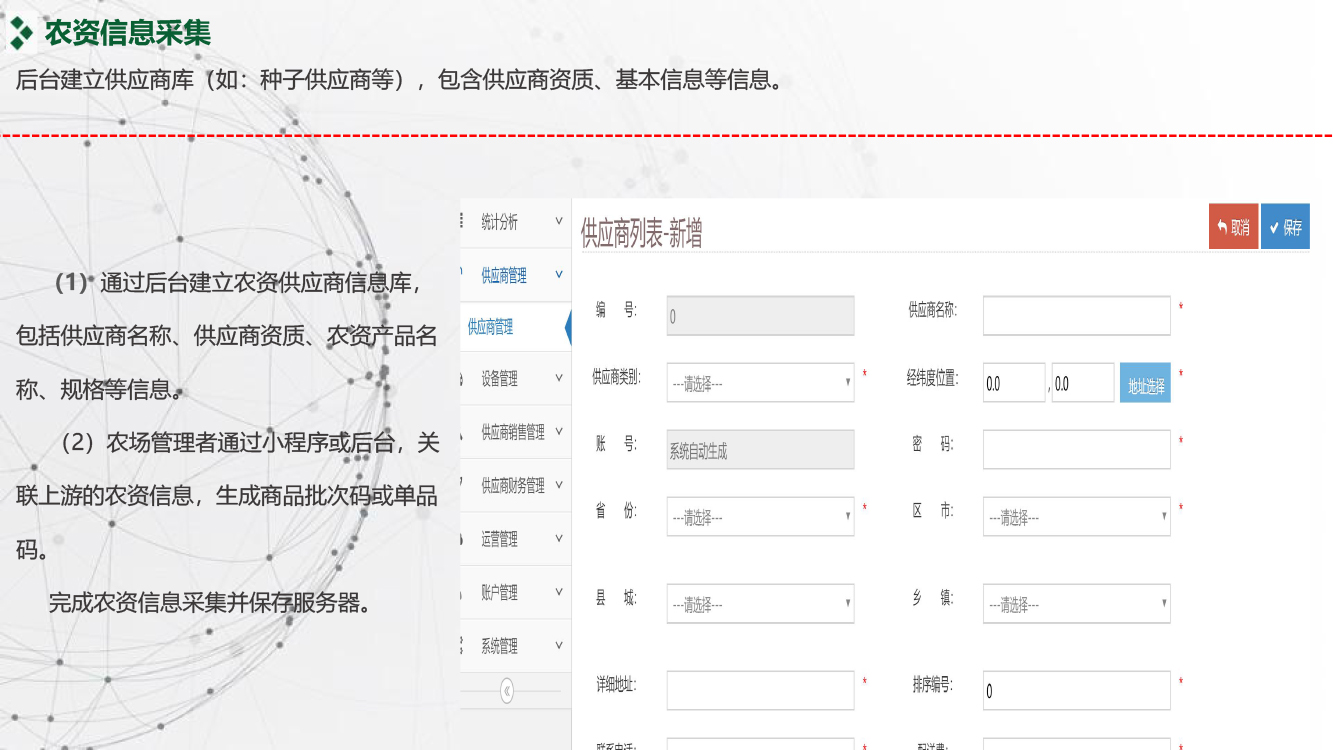Open the 乡镇 dropdown list

coord(1076,604)
